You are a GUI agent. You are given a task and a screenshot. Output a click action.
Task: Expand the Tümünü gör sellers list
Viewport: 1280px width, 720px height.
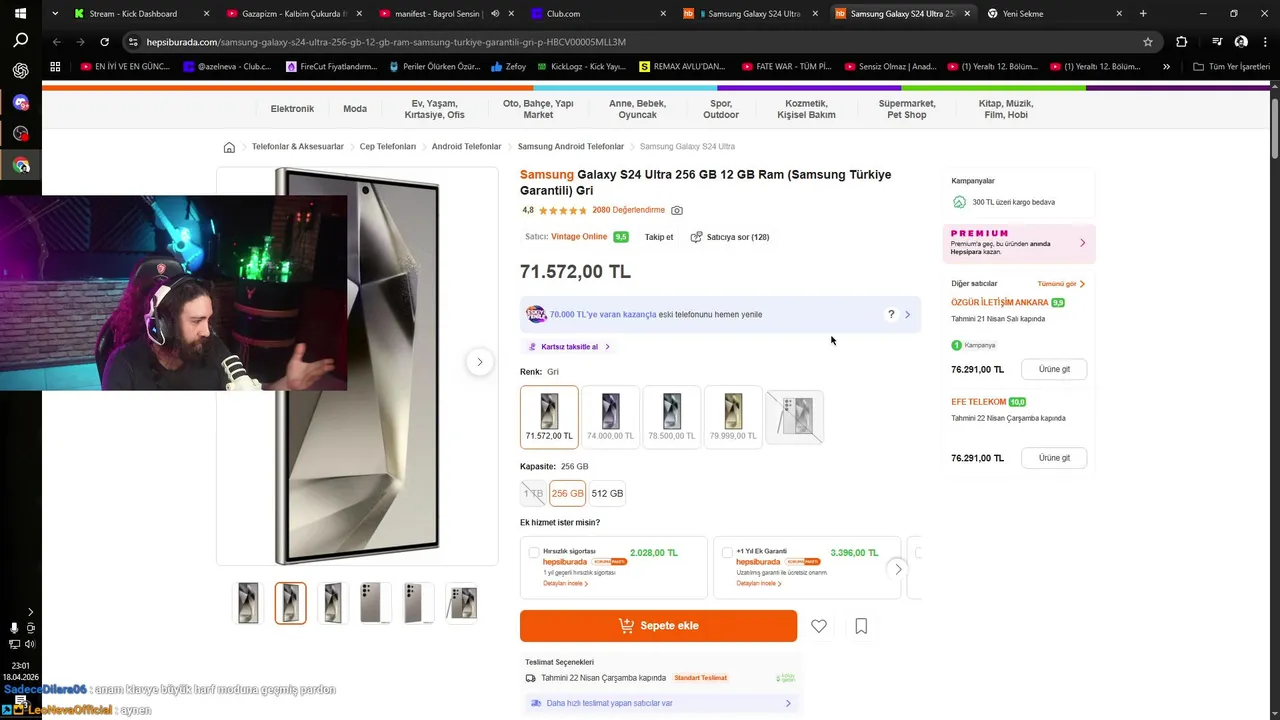[x=1061, y=284]
